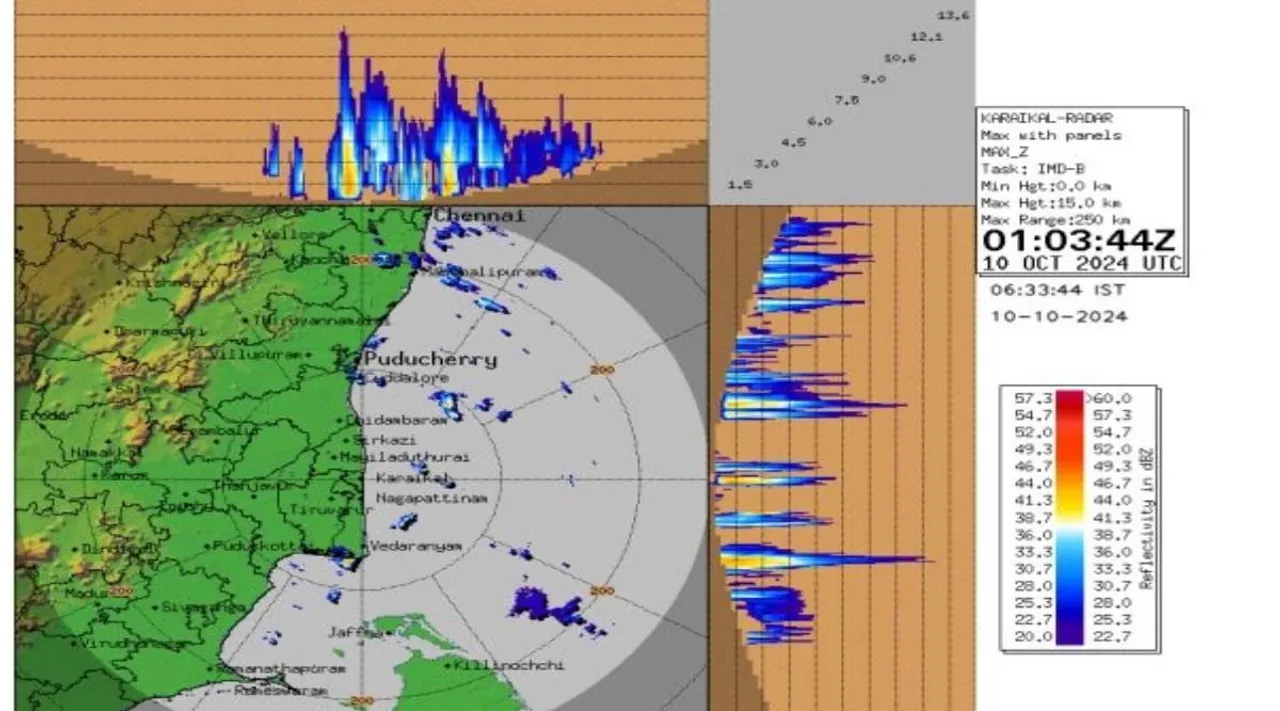1280x711 pixels.
Task: Select the Puducherry city label
Action: [430, 360]
